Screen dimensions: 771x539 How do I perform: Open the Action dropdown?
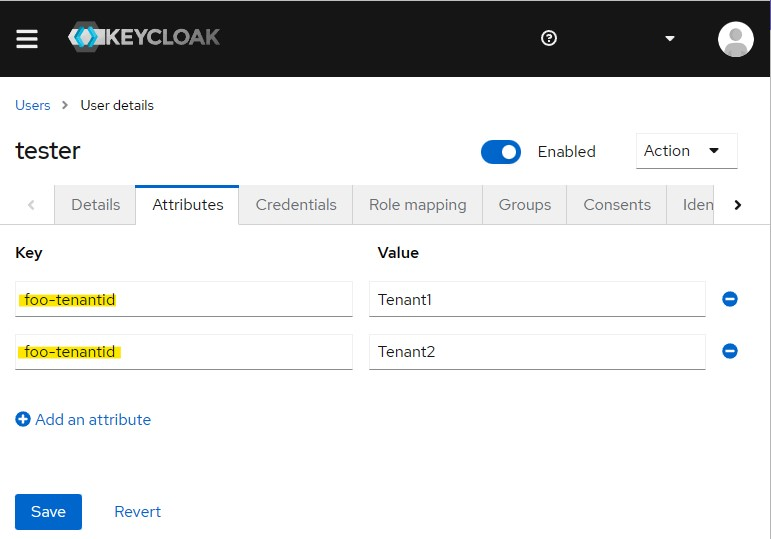[x=686, y=151]
